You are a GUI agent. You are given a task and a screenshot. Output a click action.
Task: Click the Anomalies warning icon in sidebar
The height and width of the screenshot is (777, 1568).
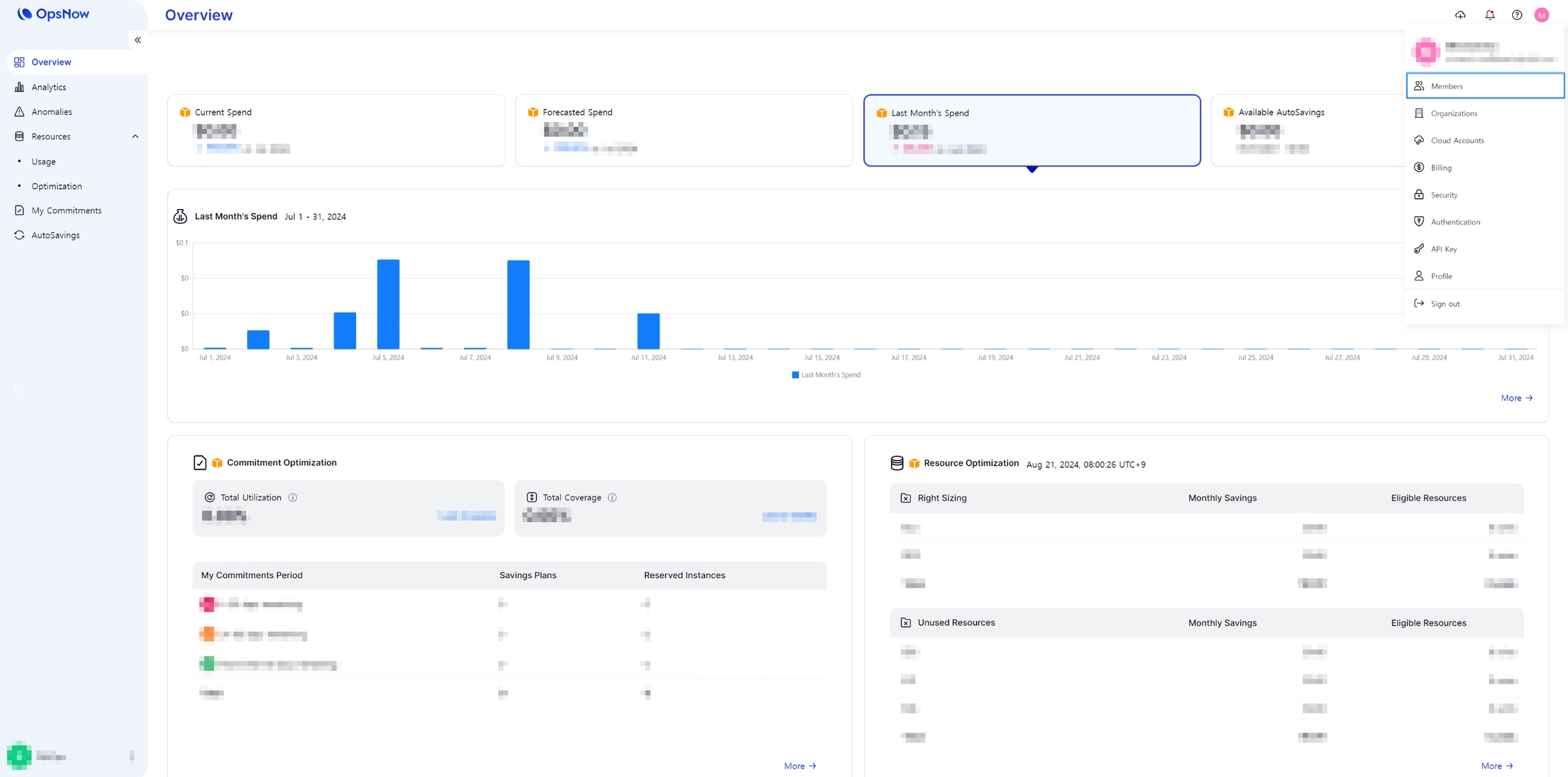(x=19, y=112)
